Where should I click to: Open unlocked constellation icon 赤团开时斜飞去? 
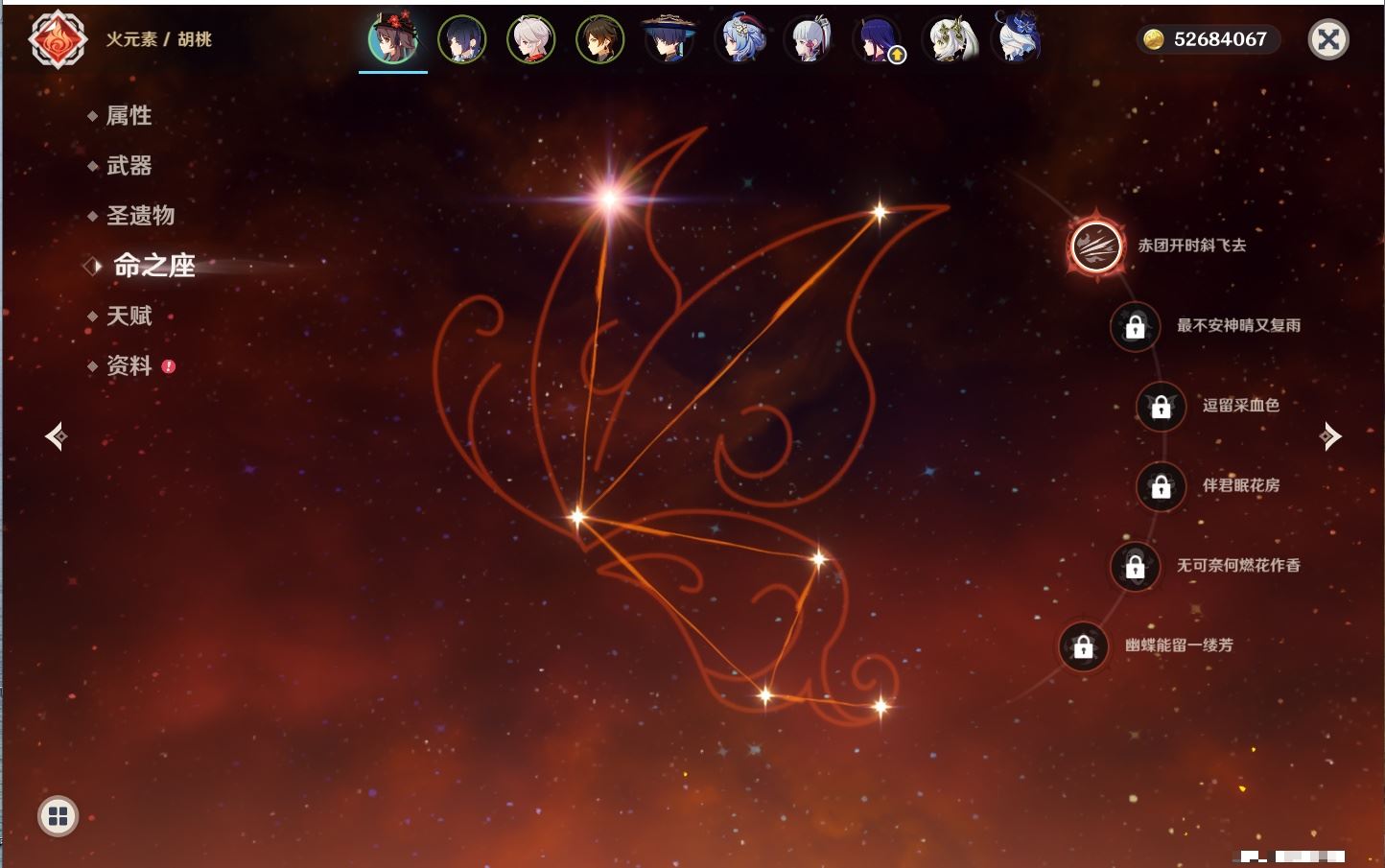pos(1096,246)
